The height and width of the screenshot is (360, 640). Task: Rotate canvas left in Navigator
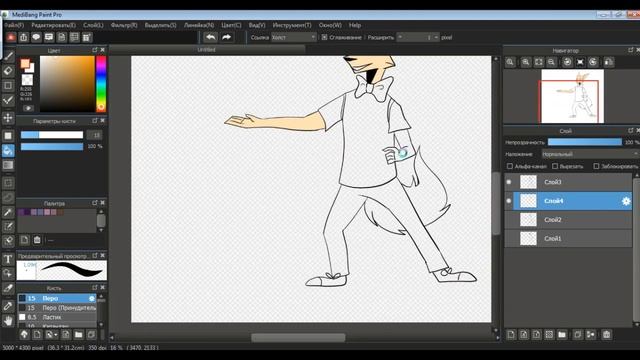(x=567, y=62)
